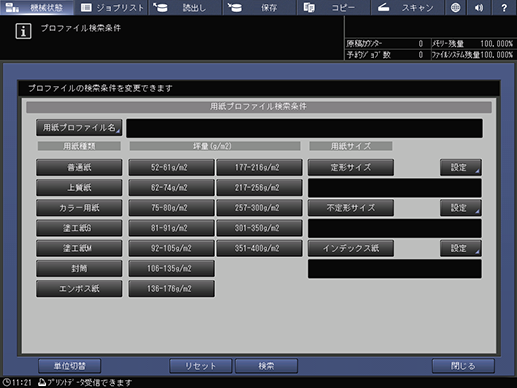Screen dimensions: 517x388
Task: Toggle インデックス紙 paper size
Action: click(x=351, y=248)
